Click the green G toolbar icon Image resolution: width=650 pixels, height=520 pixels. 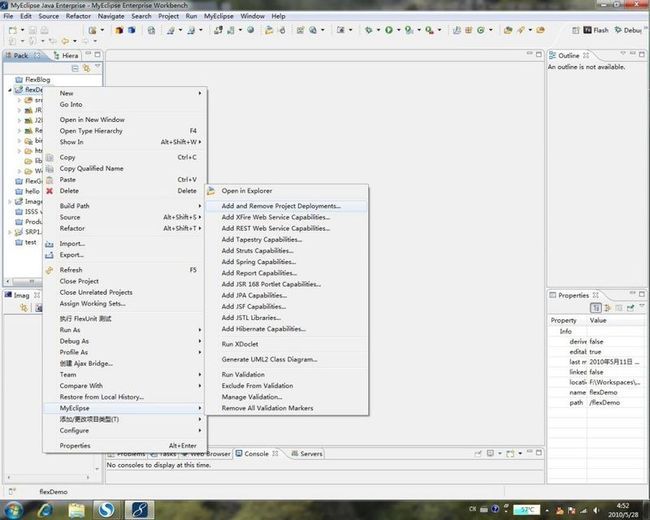481,30
